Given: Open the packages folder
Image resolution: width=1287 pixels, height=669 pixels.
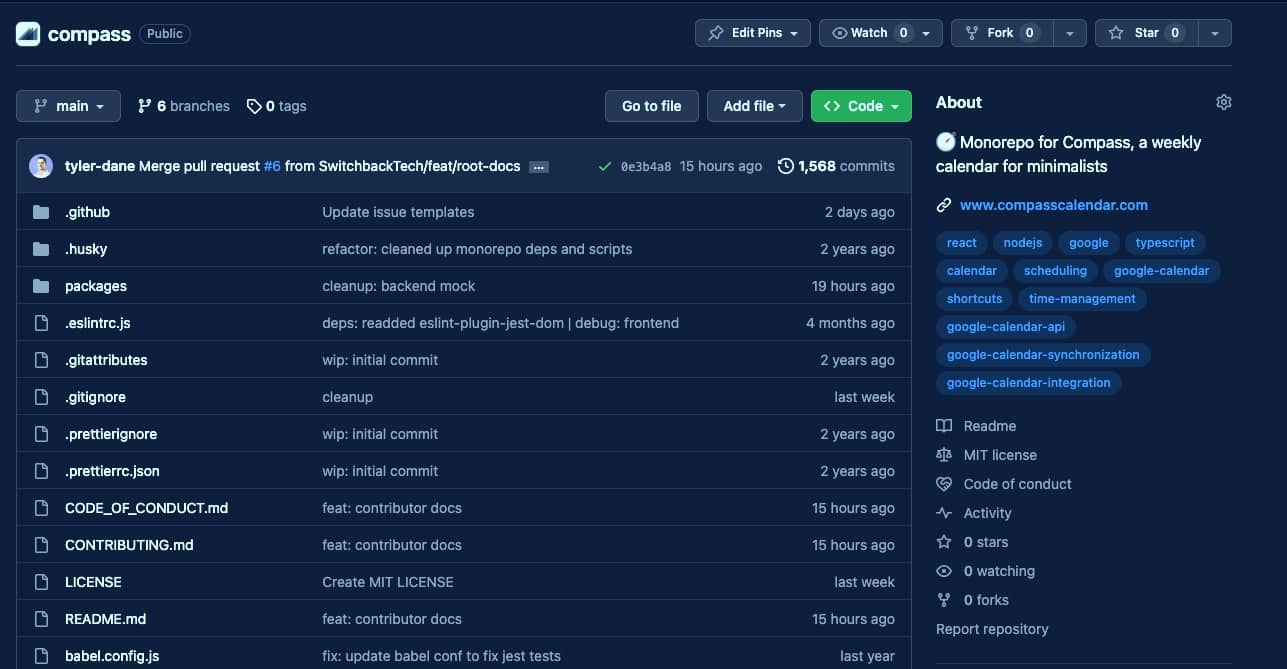Looking at the screenshot, I should [96, 286].
